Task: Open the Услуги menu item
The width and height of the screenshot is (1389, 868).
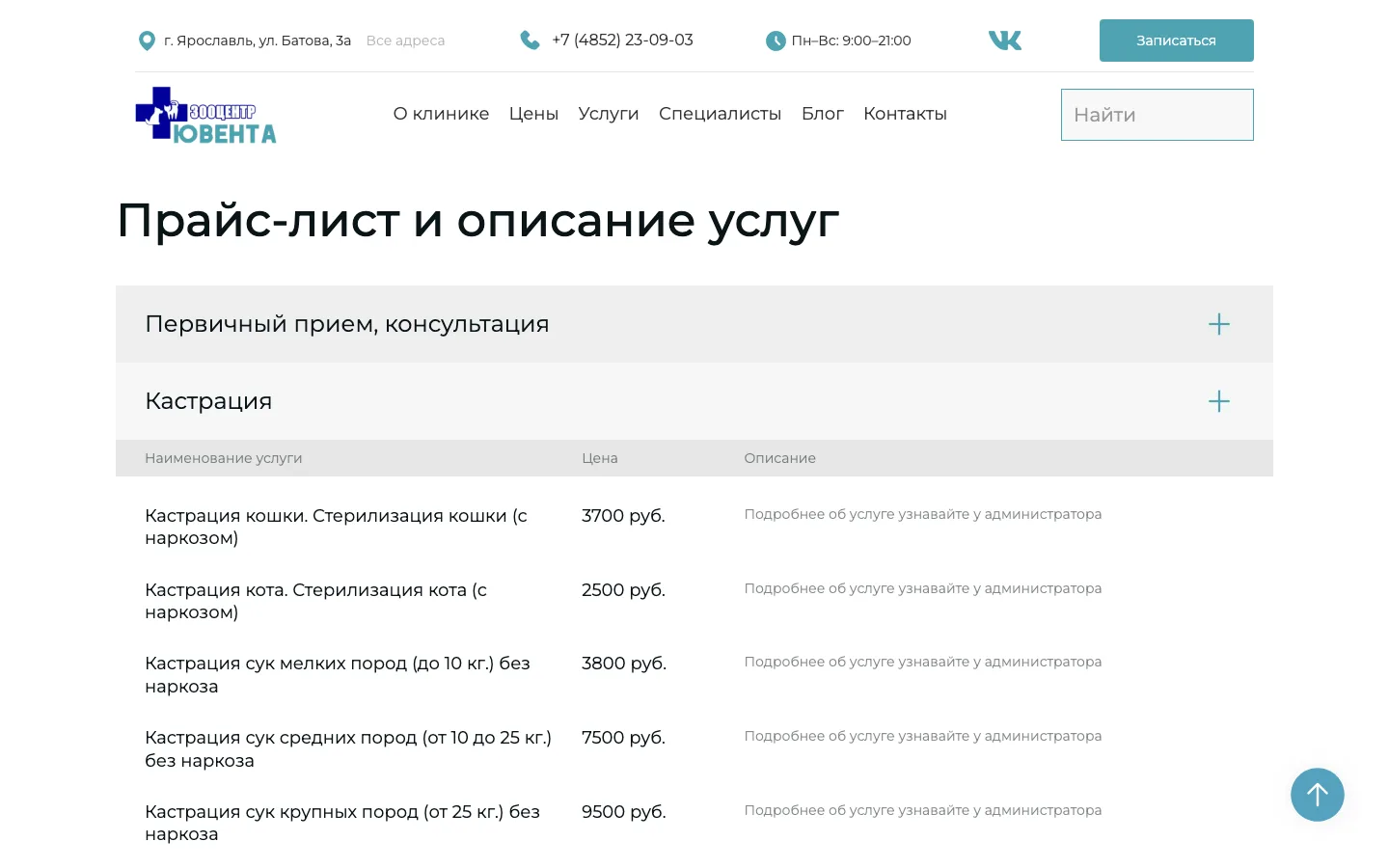Action: [x=609, y=114]
